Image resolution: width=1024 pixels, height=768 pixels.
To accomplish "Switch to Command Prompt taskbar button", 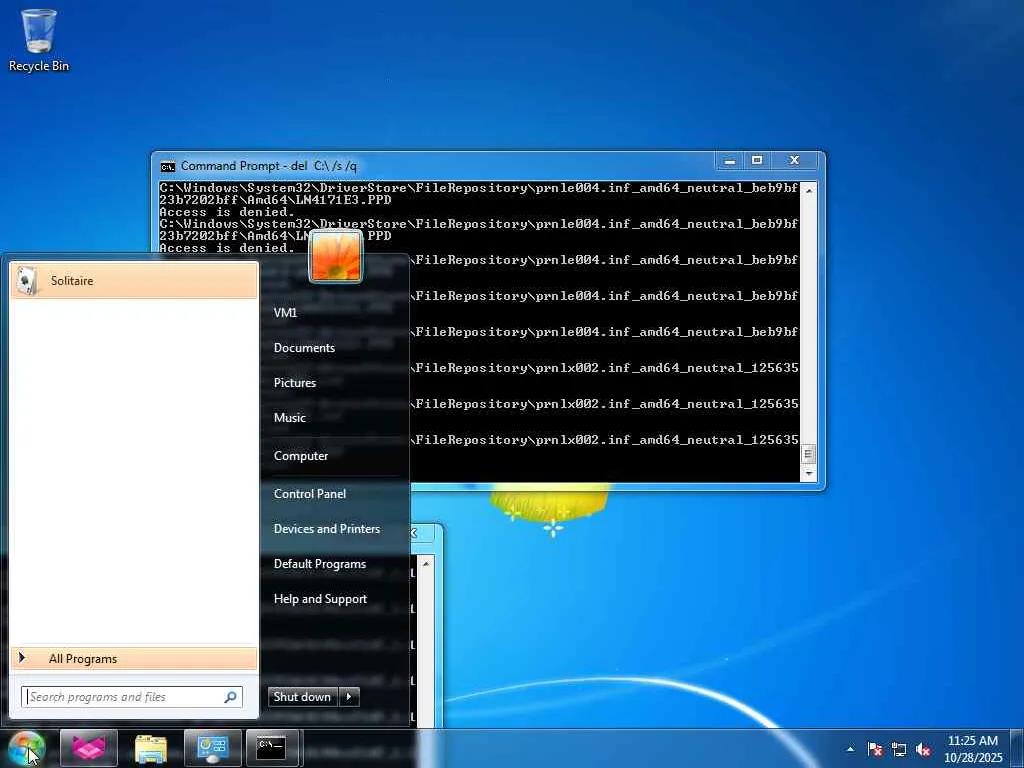I will [x=271, y=748].
